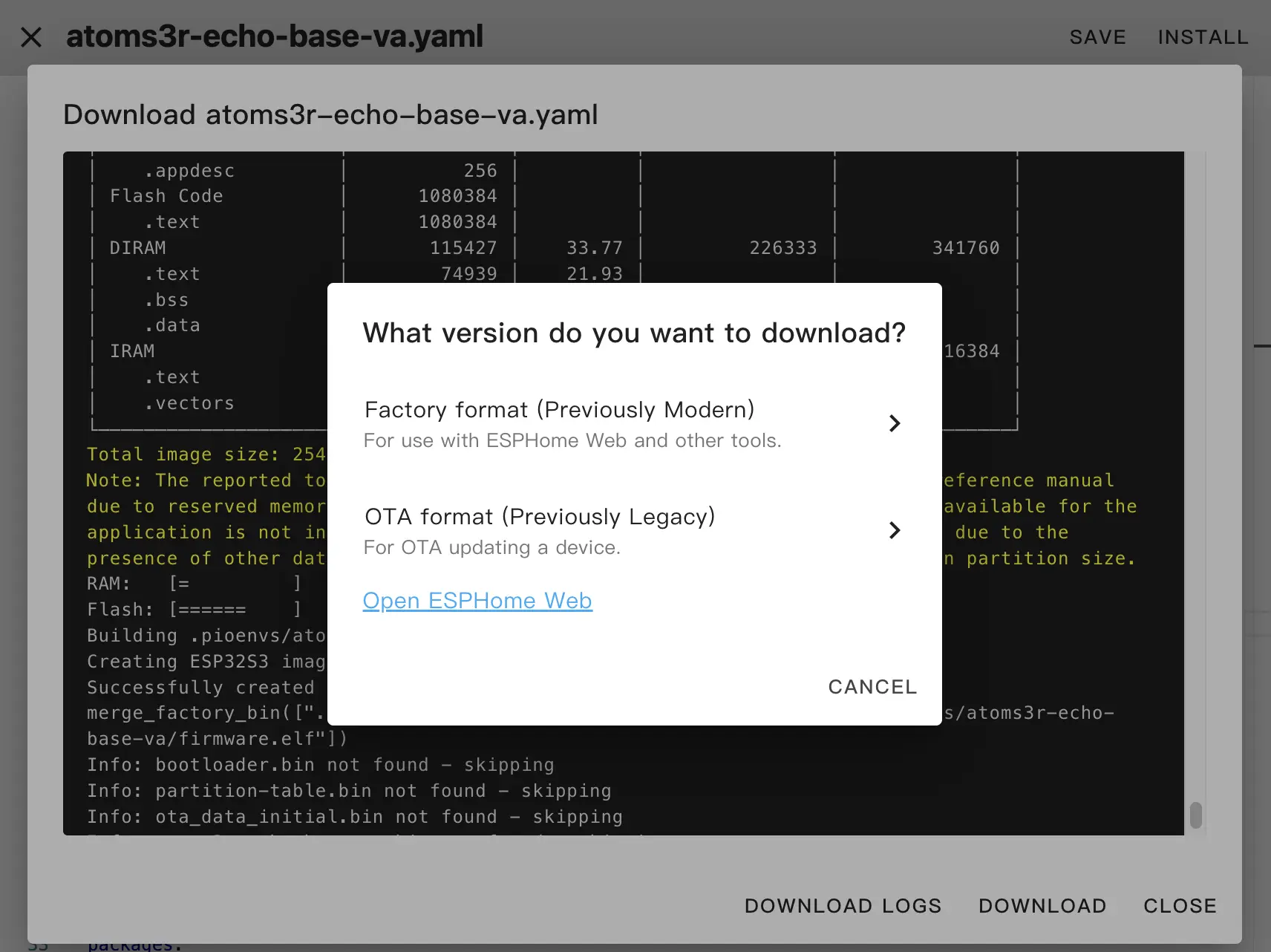The height and width of the screenshot is (952, 1271).
Task: Click the chevron beside OTA format
Action: click(894, 530)
